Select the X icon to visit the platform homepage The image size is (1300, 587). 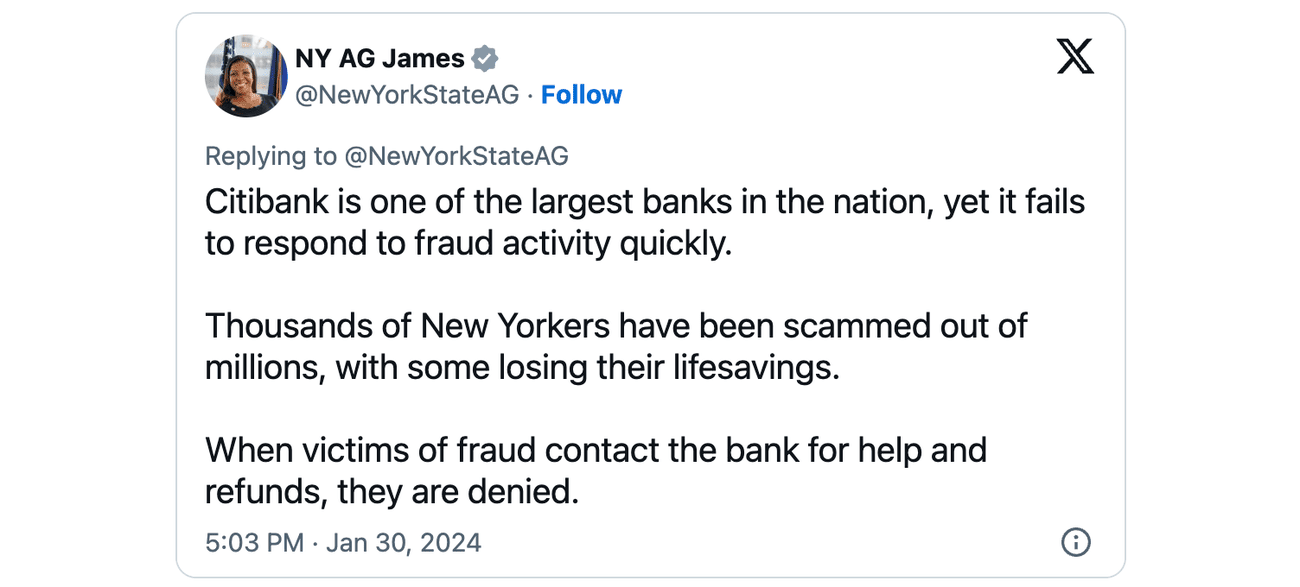1076,57
